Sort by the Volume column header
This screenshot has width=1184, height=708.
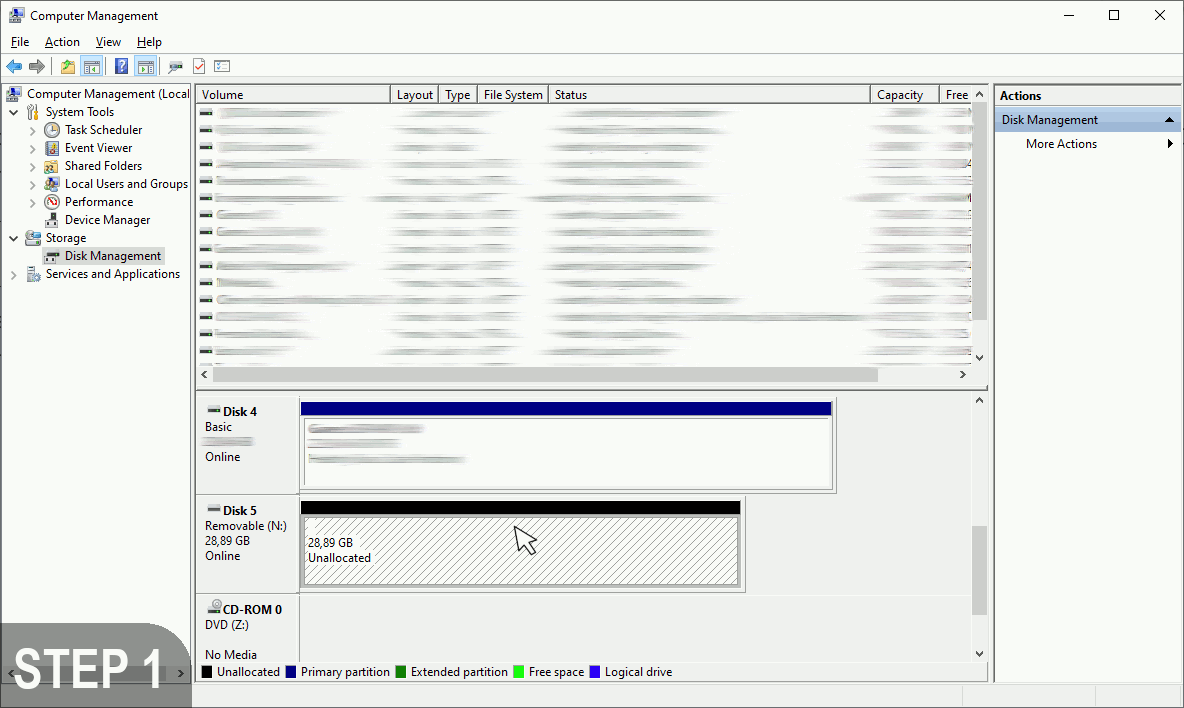coord(293,94)
